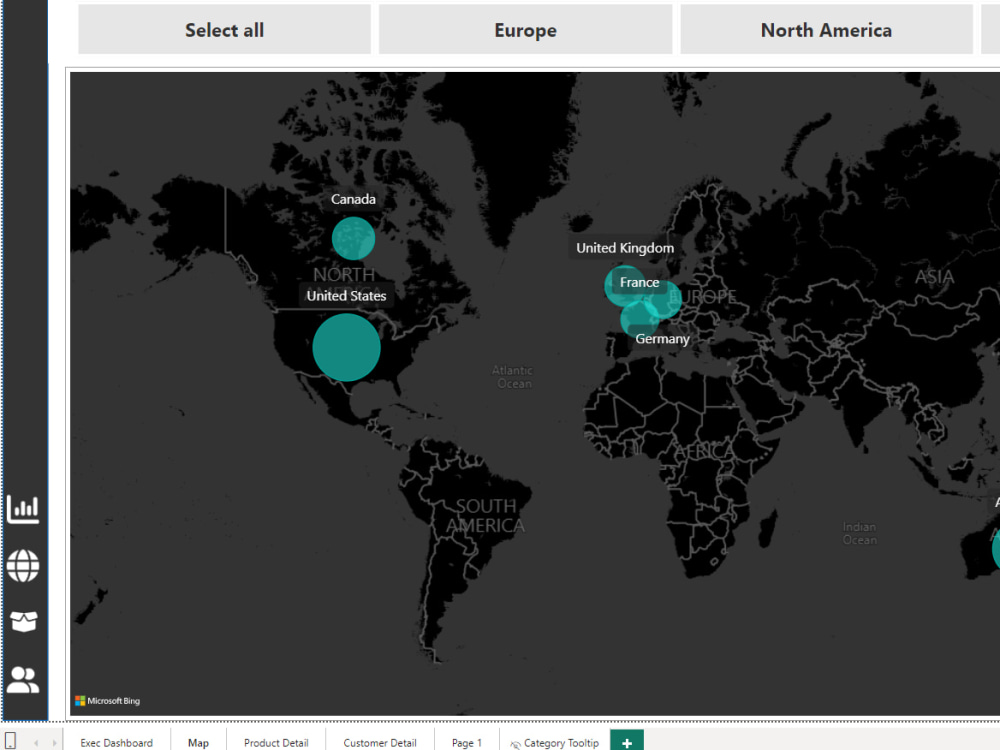Click the United Kingdom map label
1000x750 pixels.
[x=624, y=248]
